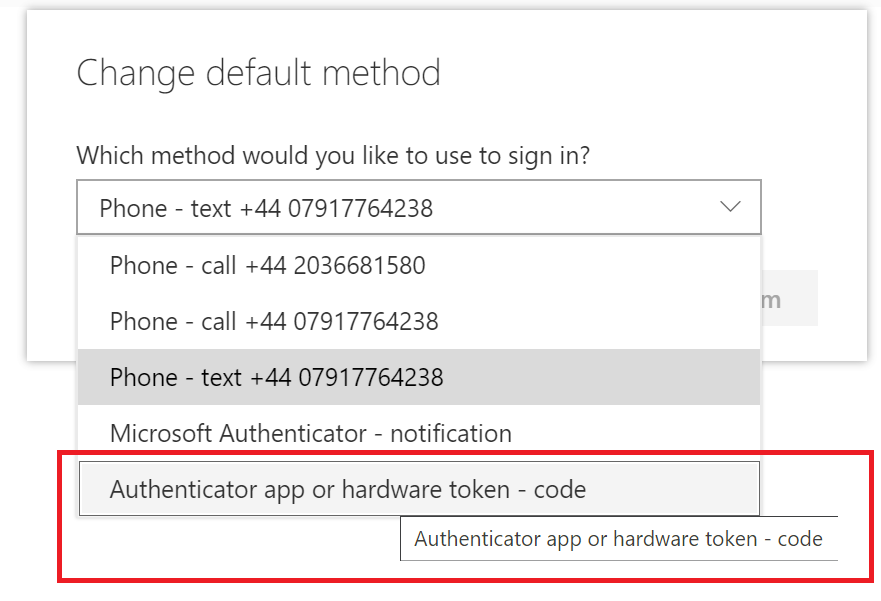The width and height of the screenshot is (881, 601).
Task: Click 'hardware token - code' in the list
Action: (x=463, y=489)
